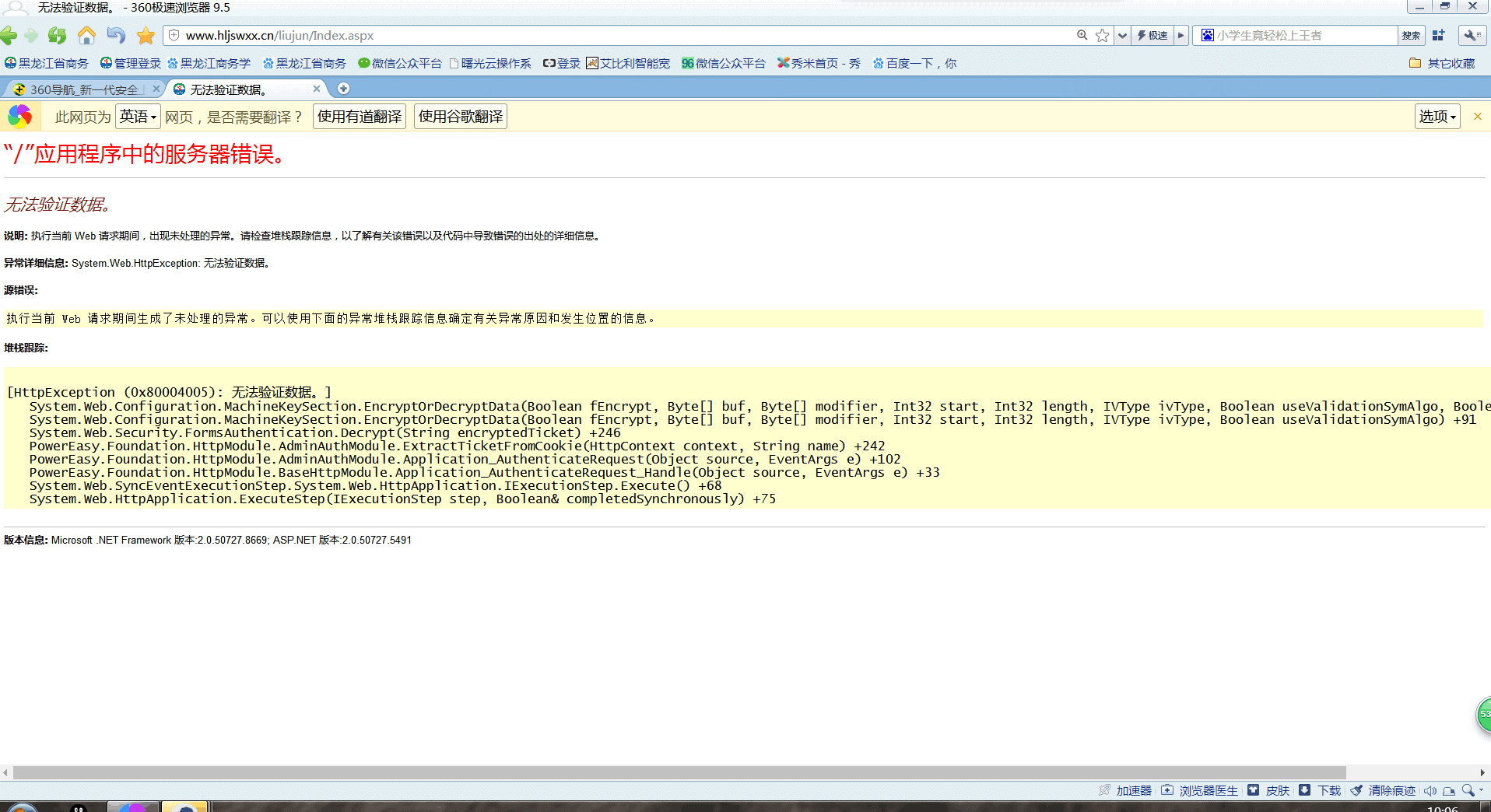Open a new tab with plus button
The height and width of the screenshot is (812, 1491).
[343, 89]
